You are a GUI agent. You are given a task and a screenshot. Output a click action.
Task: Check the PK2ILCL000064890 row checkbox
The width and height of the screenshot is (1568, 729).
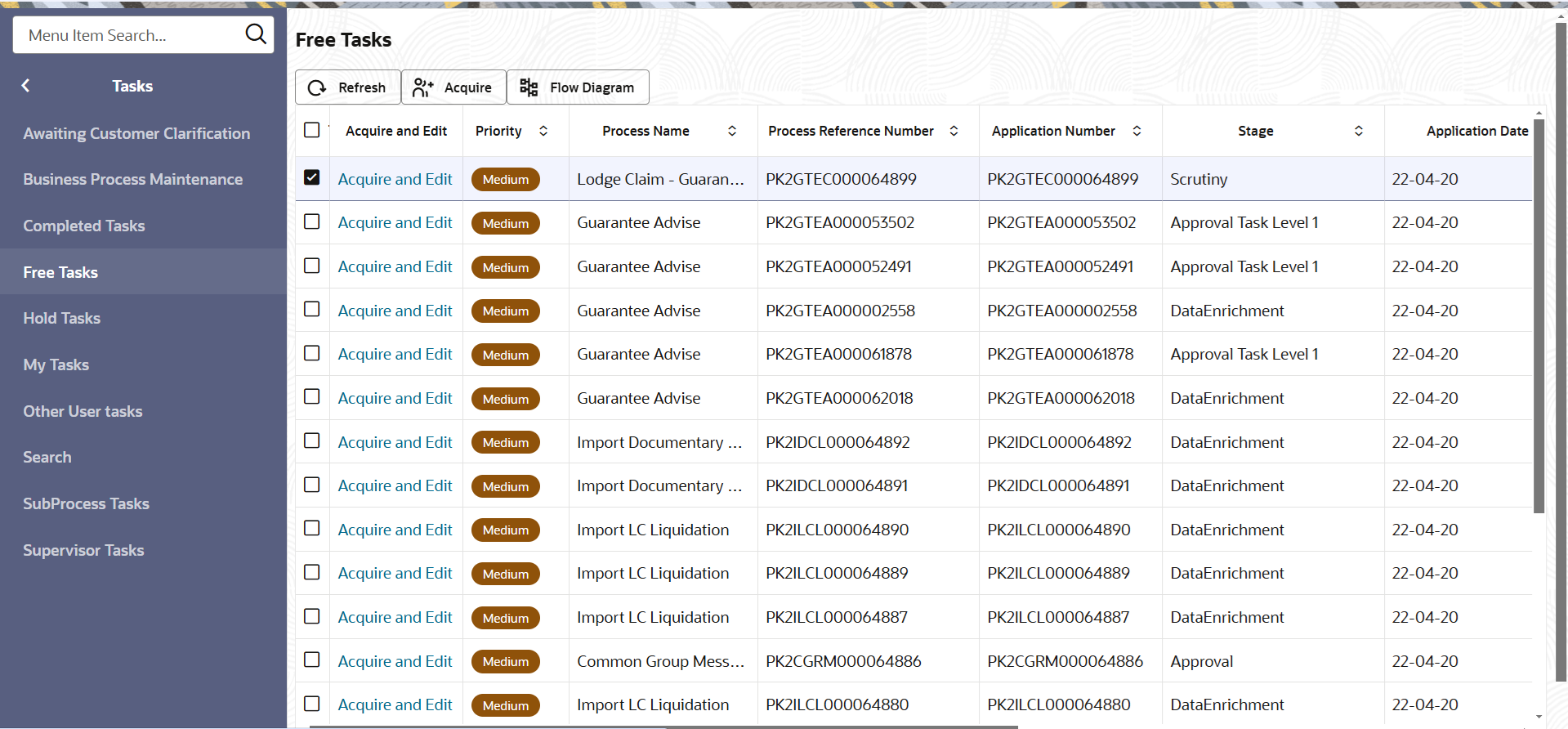[311, 528]
